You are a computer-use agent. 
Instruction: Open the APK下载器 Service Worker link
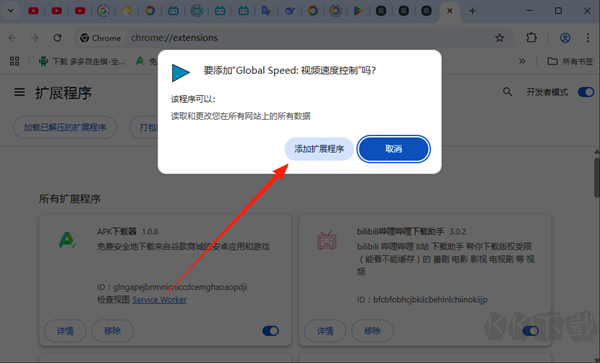(x=159, y=300)
